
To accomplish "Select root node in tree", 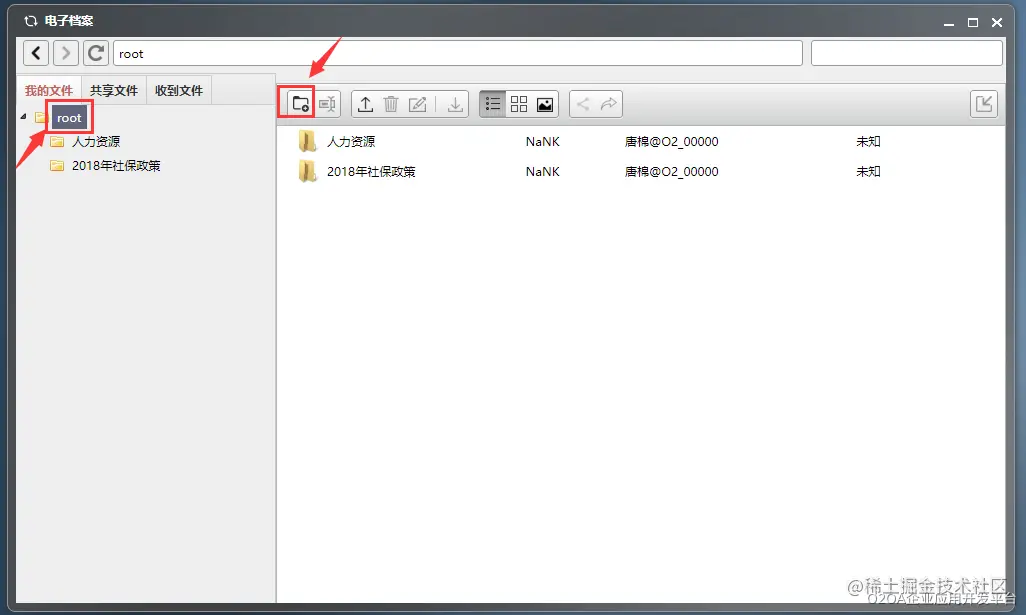I will coord(69,118).
